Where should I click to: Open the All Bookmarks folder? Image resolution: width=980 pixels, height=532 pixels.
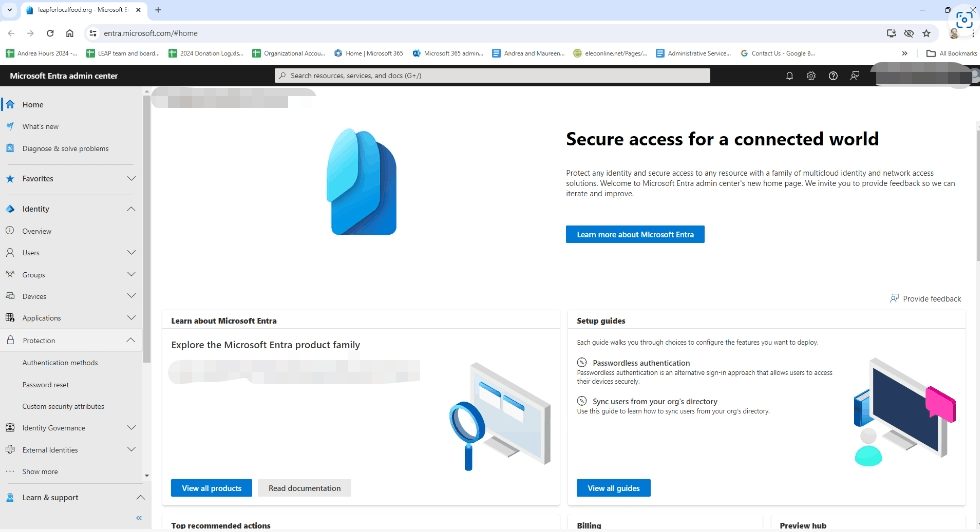(951, 53)
